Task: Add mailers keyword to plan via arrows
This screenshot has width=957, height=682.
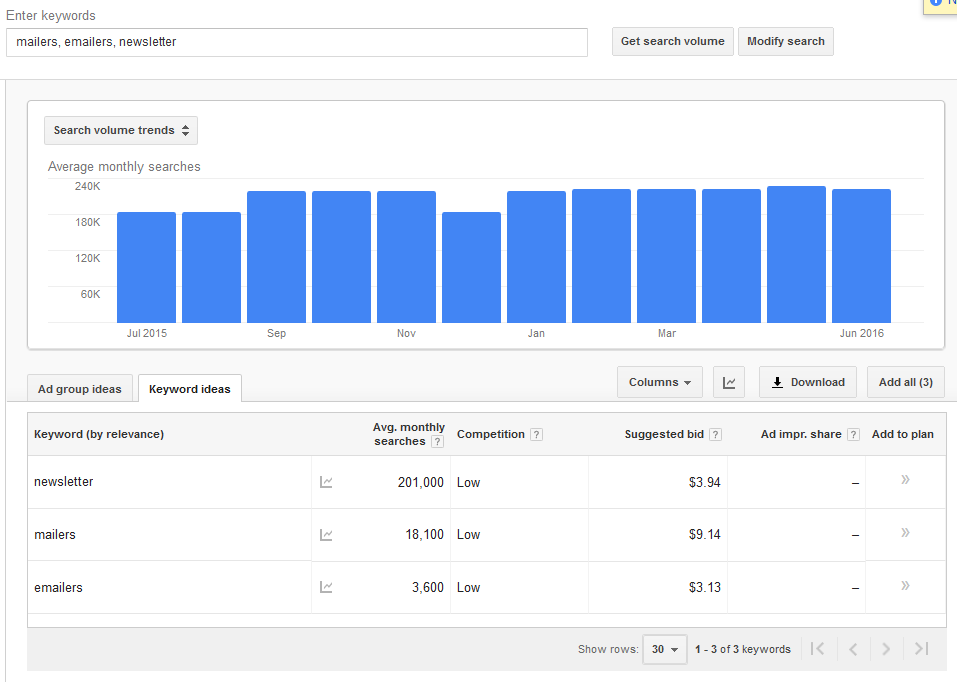Action: [905, 533]
